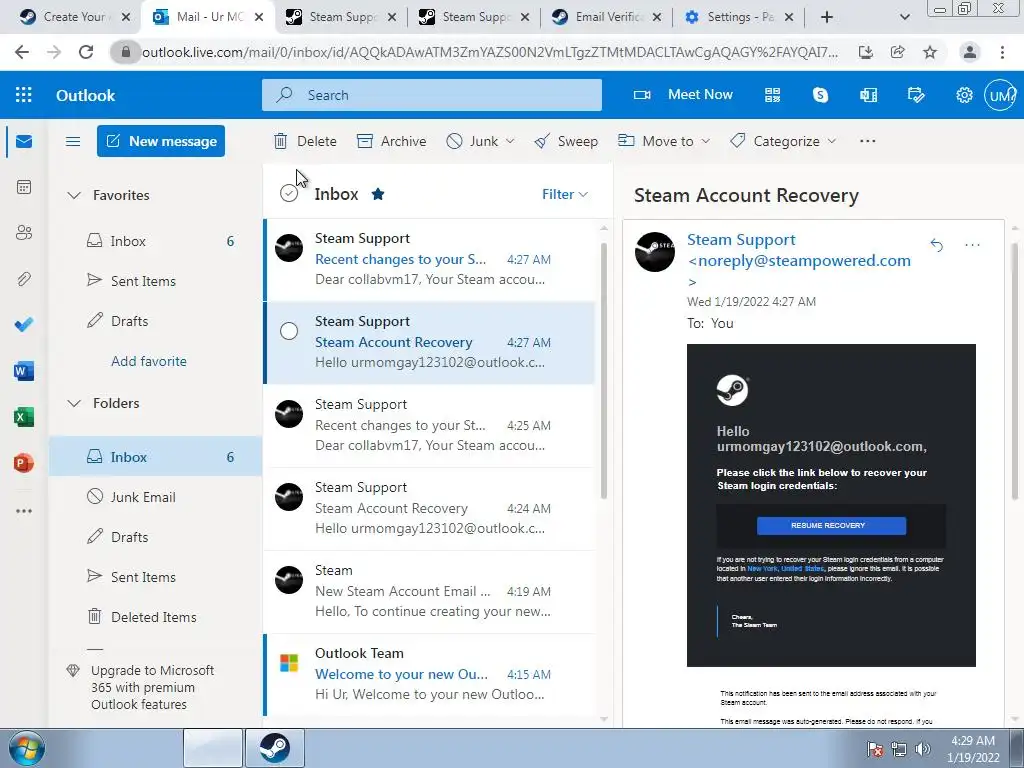Open the Windows Start button
This screenshot has height=768, width=1024.
coord(27,748)
